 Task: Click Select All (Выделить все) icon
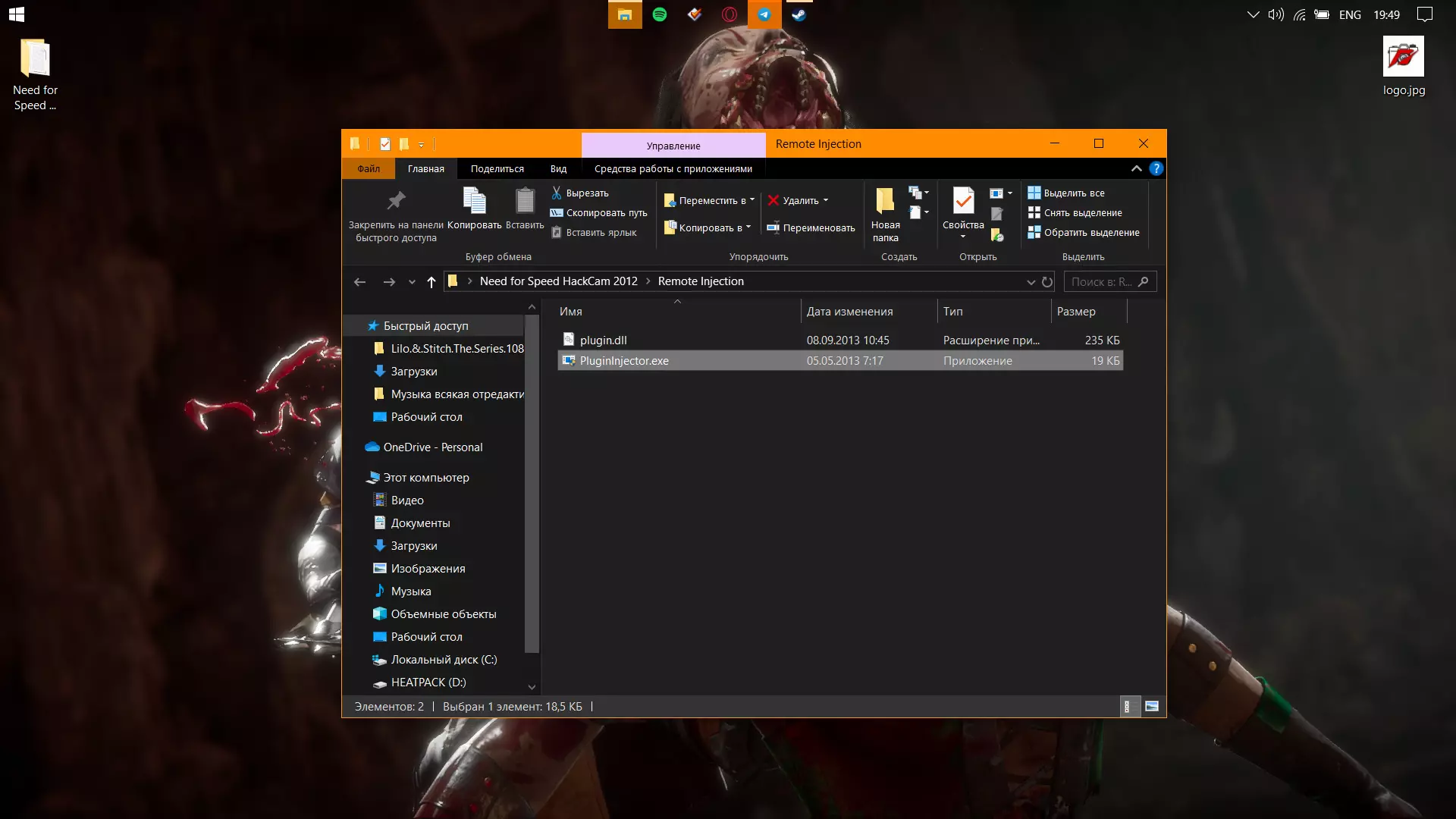point(1034,193)
